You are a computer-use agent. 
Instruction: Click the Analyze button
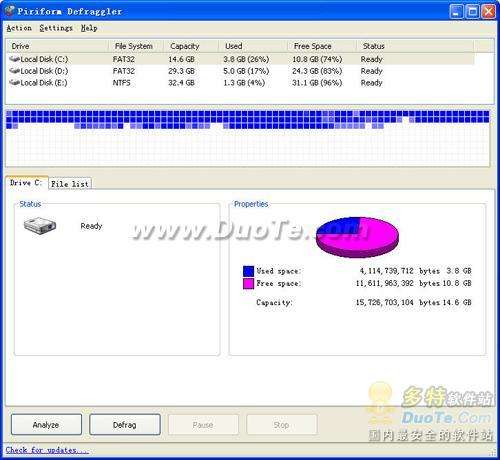pyautogui.click(x=46, y=425)
